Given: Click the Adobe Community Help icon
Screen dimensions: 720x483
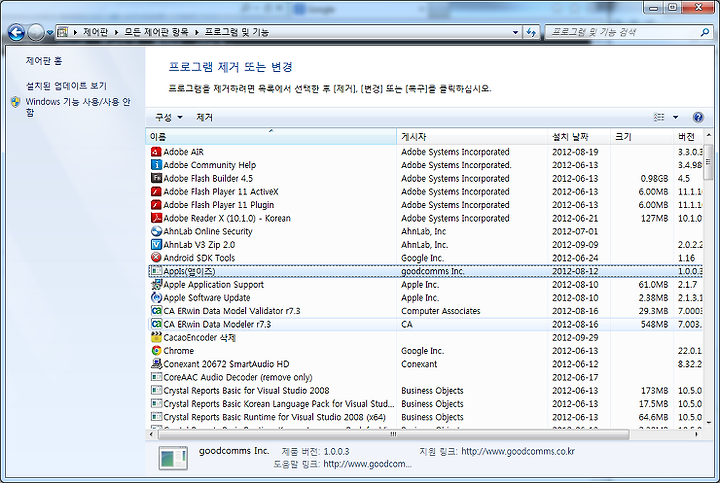Looking at the screenshot, I should [x=156, y=165].
